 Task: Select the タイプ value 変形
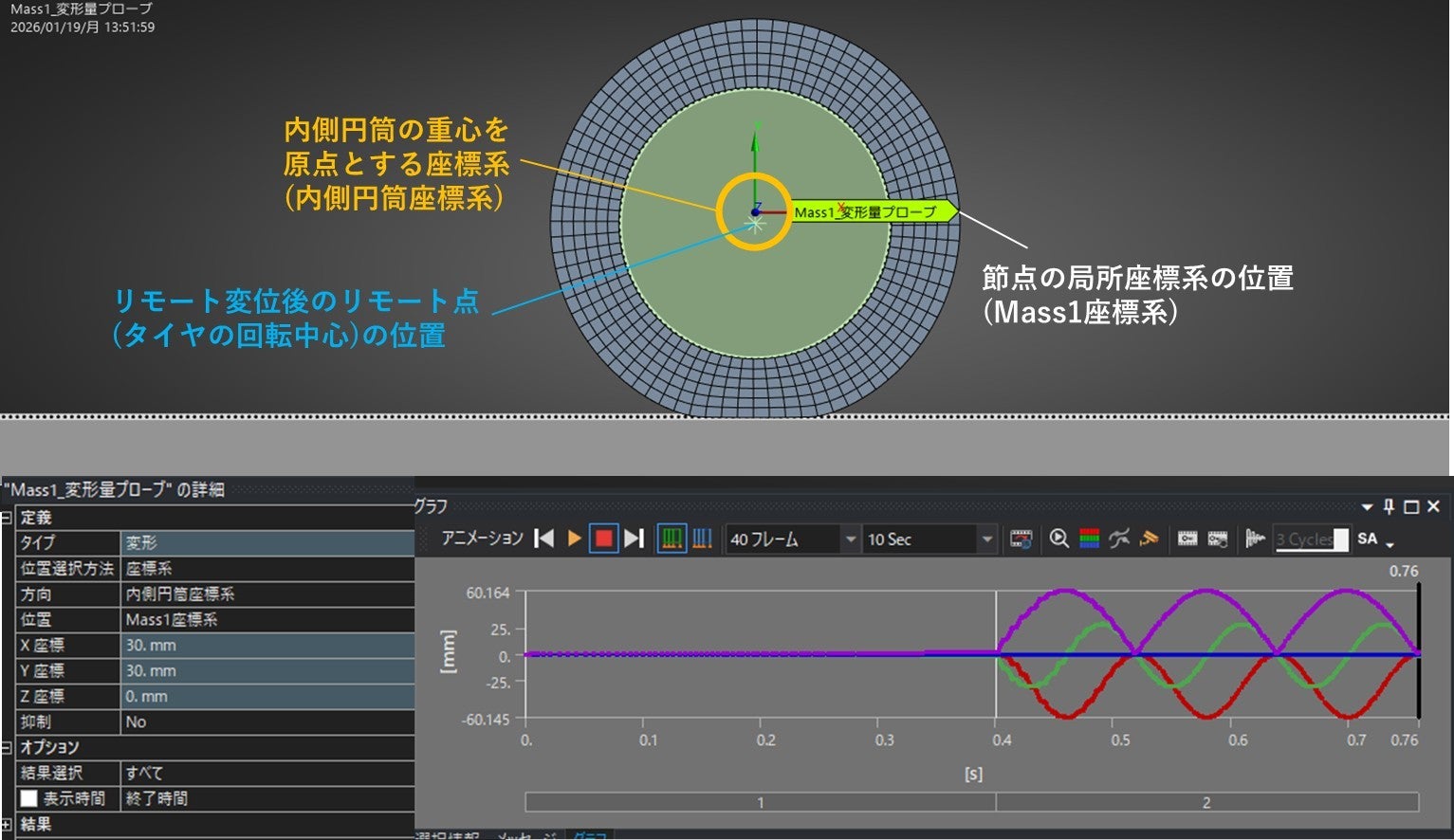point(268,542)
